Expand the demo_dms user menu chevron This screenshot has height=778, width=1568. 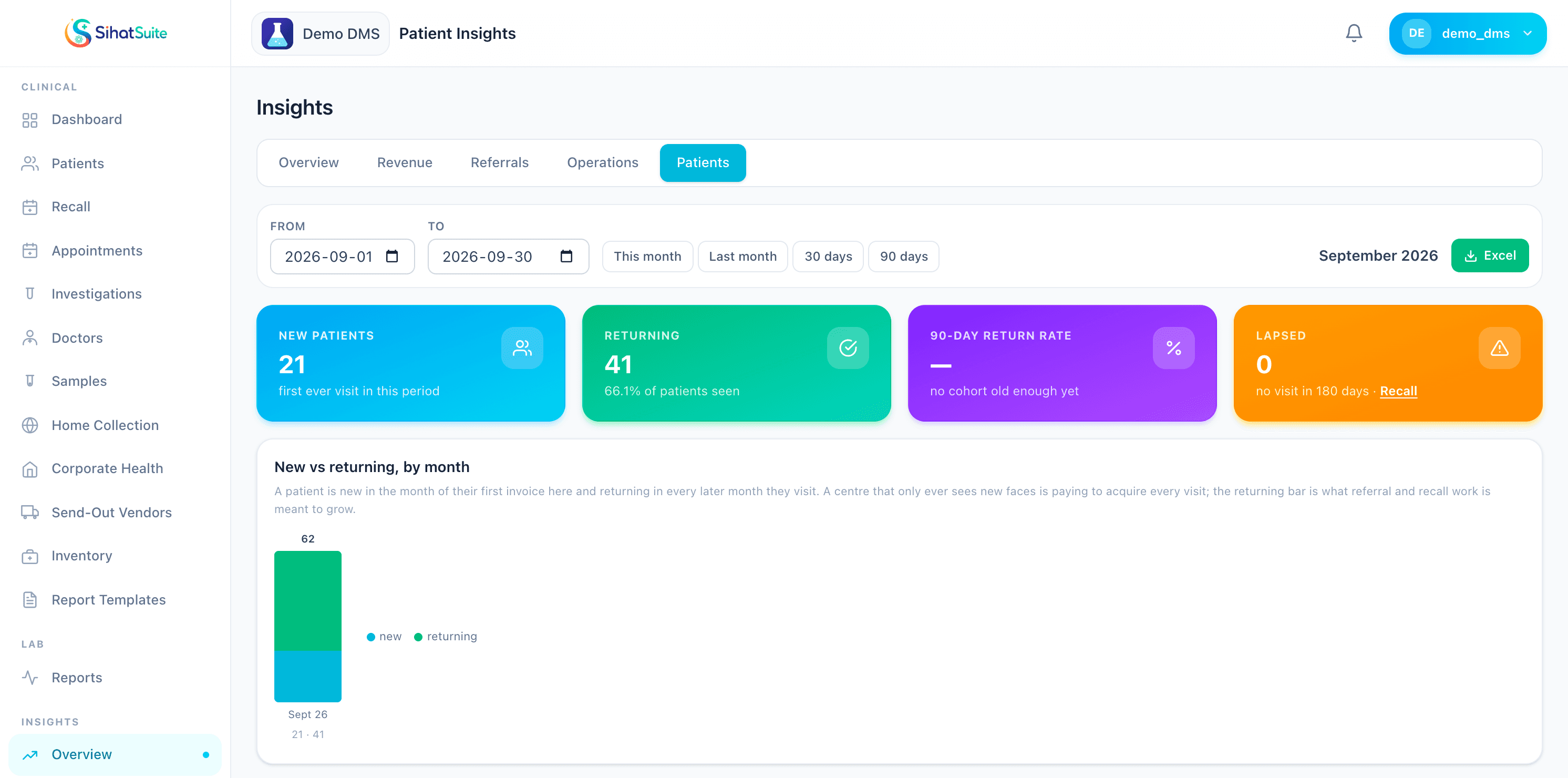coord(1526,34)
